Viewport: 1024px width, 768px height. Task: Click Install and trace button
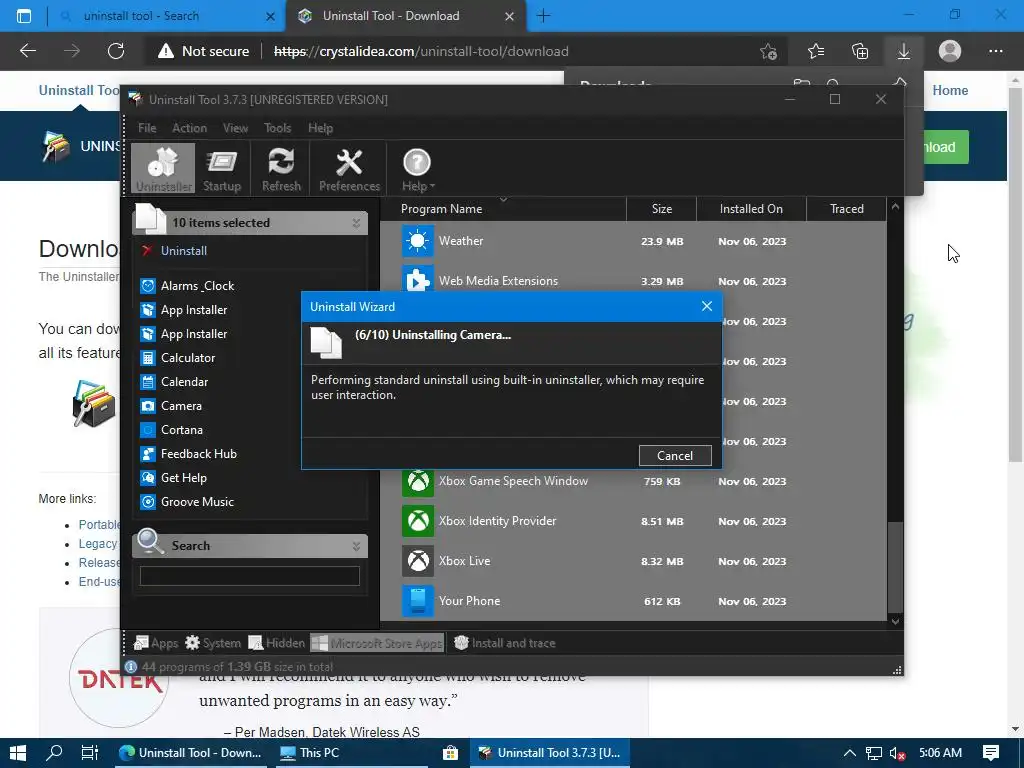tap(505, 643)
